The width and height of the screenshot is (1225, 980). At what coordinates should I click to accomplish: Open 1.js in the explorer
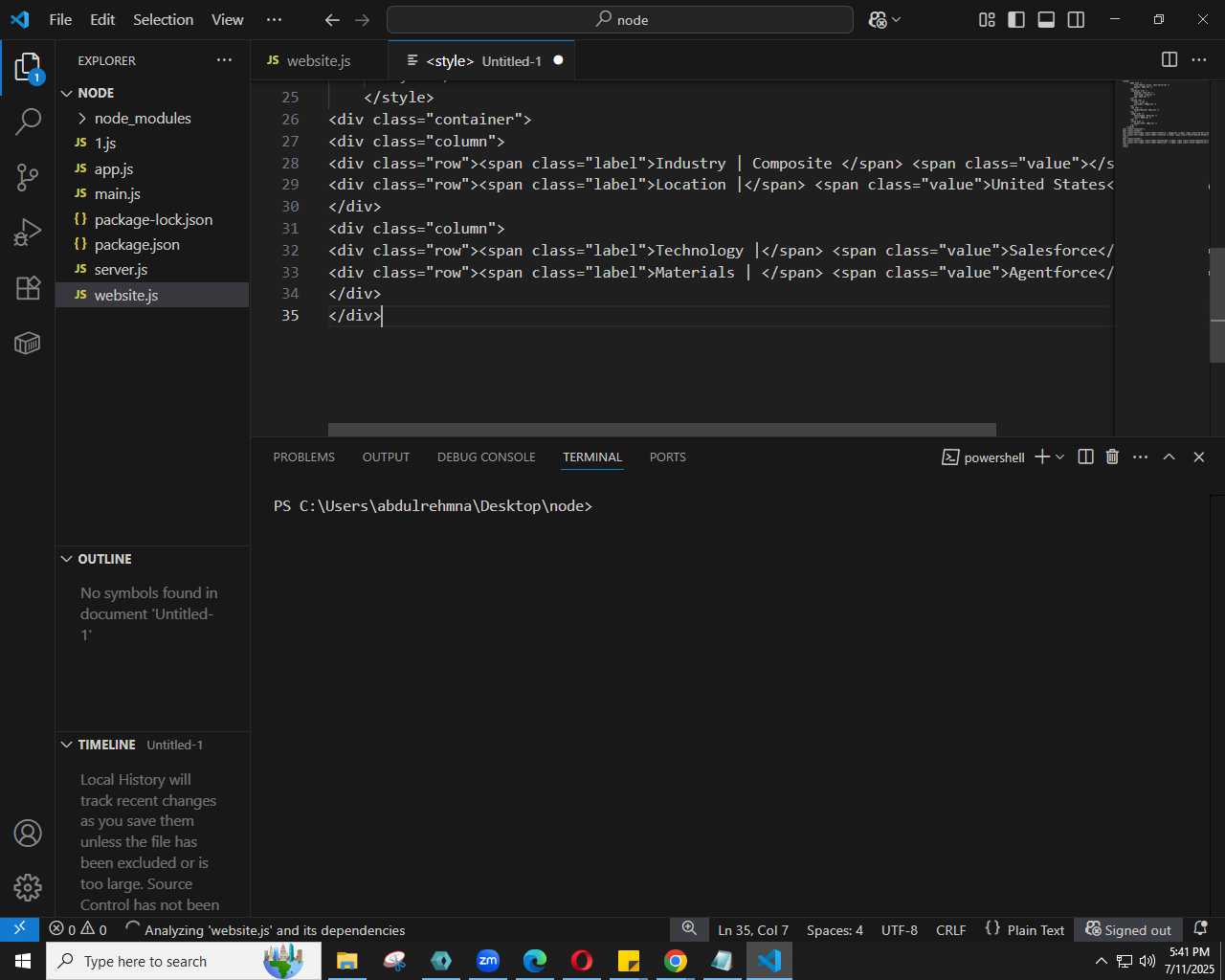153,143
